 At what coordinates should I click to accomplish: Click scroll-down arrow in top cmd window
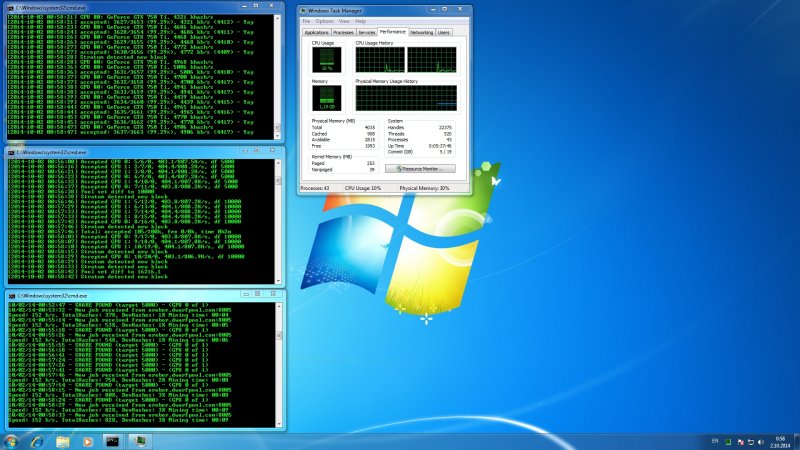278,136
